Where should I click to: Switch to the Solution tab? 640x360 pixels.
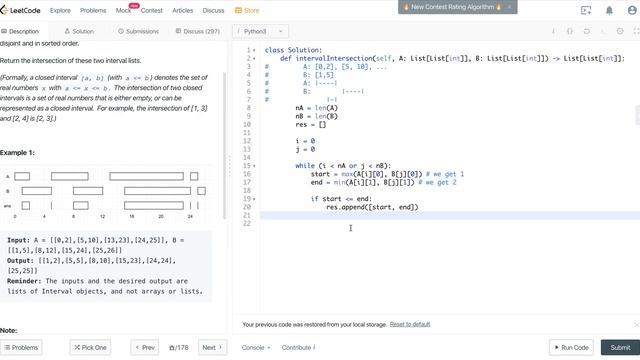click(79, 31)
